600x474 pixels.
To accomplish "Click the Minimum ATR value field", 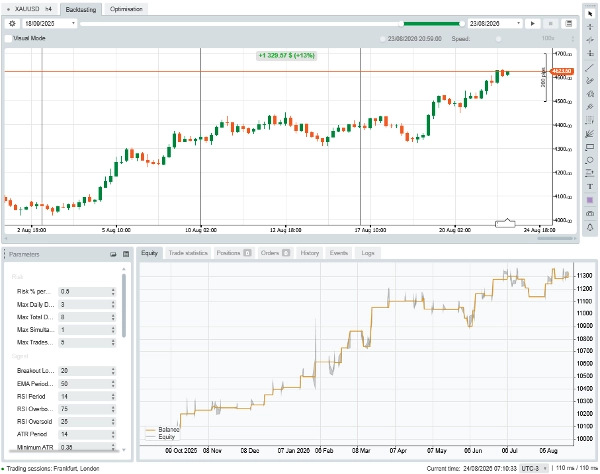I will [x=85, y=447].
